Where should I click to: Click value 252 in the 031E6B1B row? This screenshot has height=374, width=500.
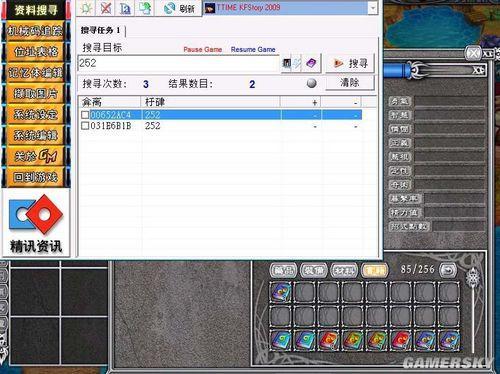pos(153,126)
